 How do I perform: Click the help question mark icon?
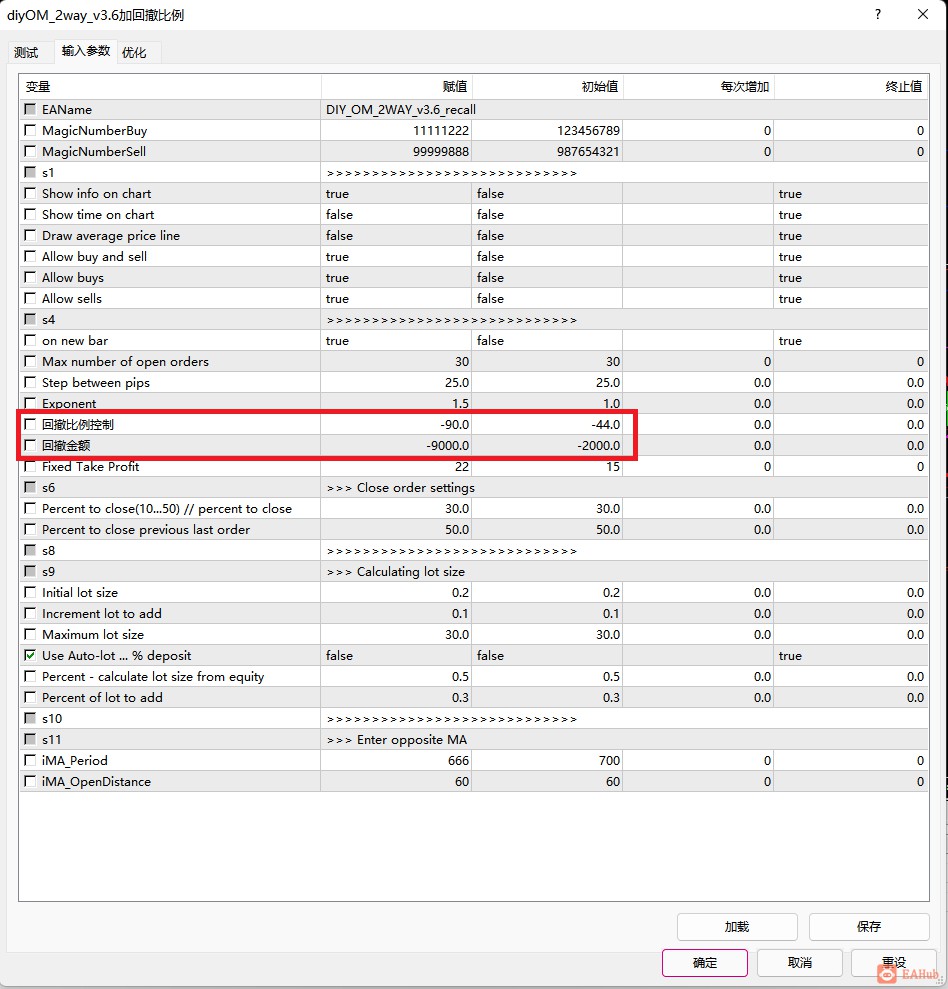(x=877, y=14)
